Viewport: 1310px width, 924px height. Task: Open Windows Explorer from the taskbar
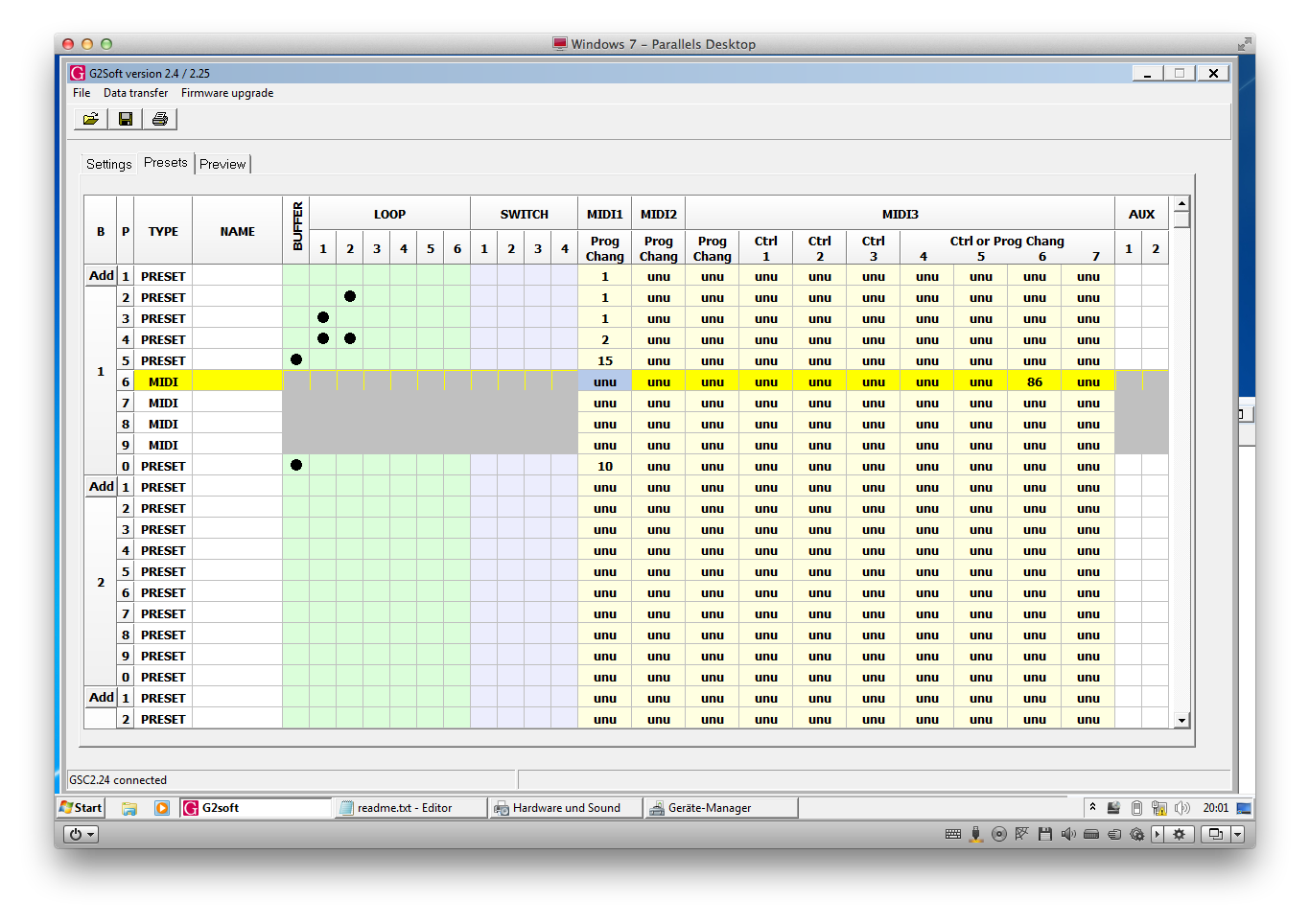129,808
